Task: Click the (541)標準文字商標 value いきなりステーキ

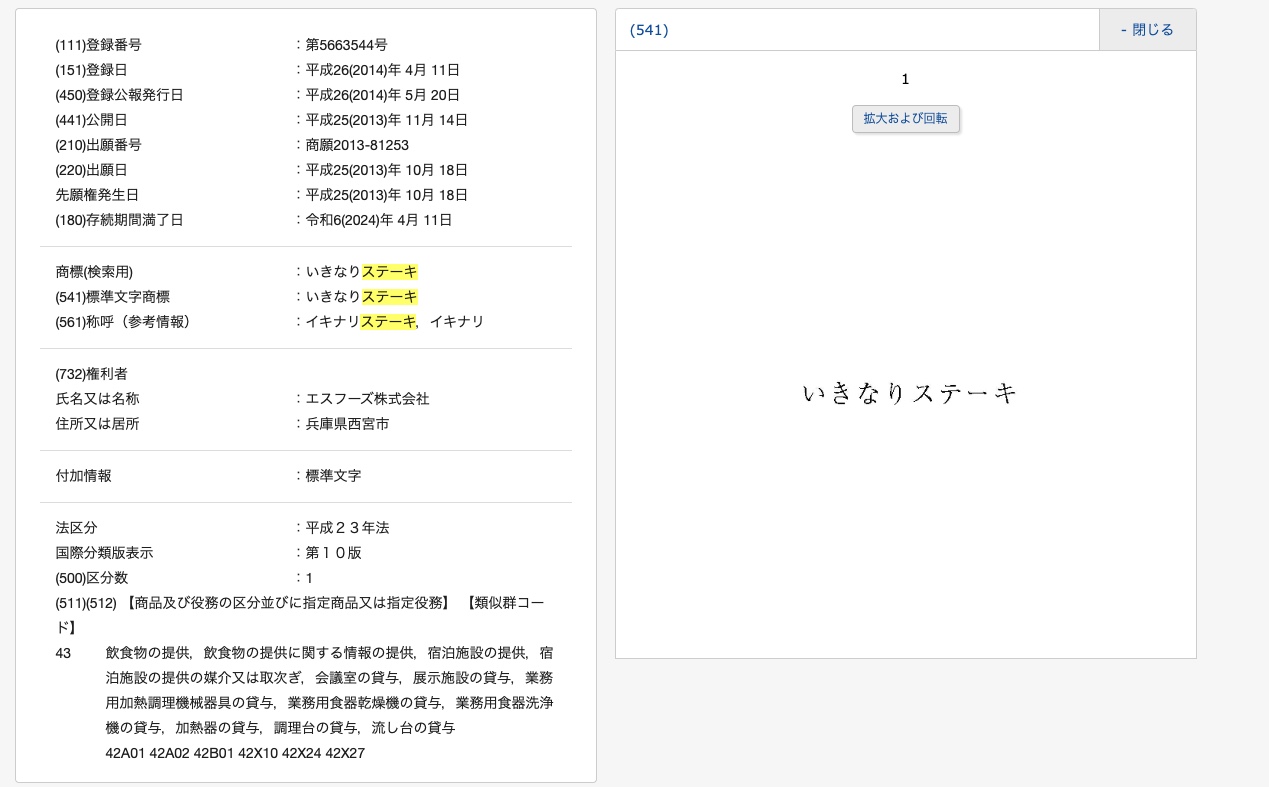Action: [361, 297]
